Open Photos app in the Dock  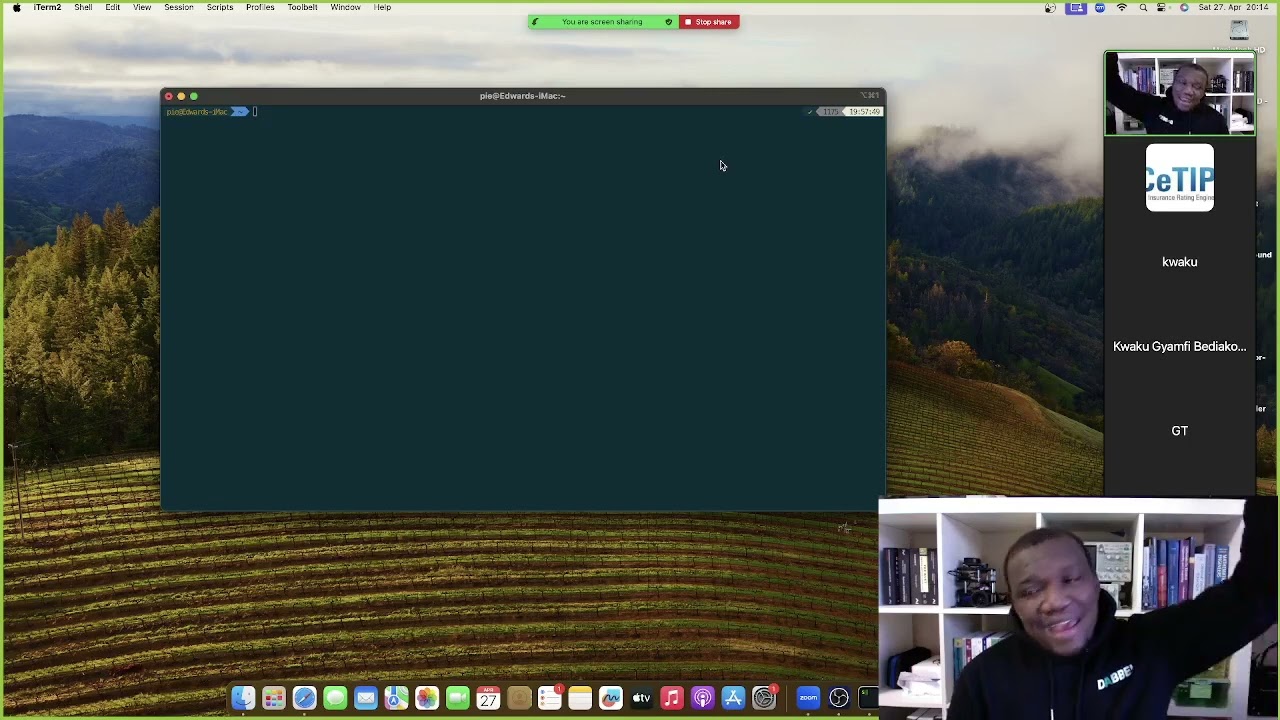point(427,698)
